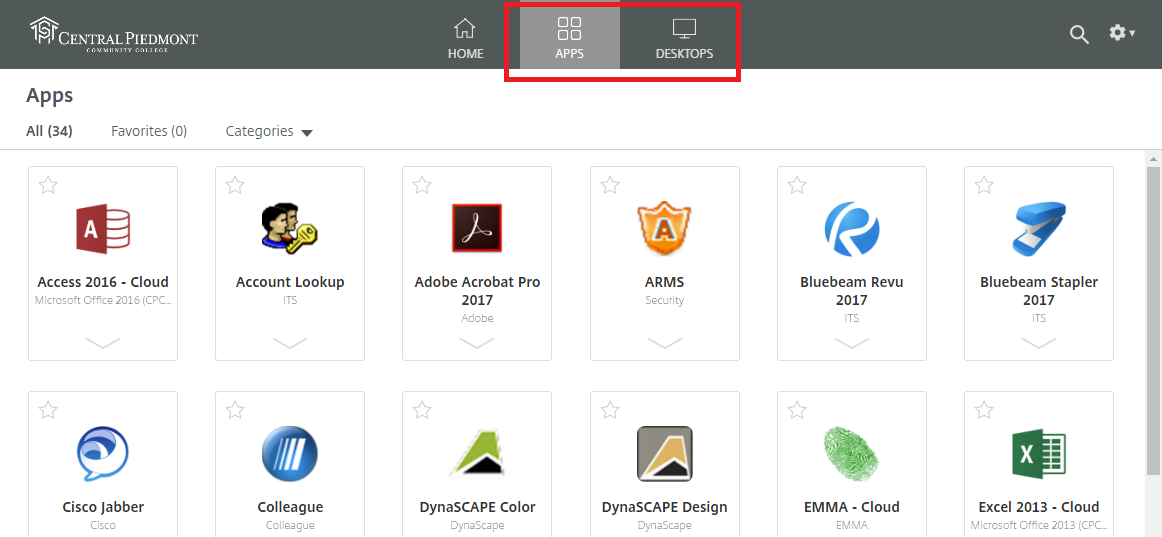Viewport: 1162px width, 537px height.
Task: Go to the HOME tab
Action: click(x=465, y=39)
